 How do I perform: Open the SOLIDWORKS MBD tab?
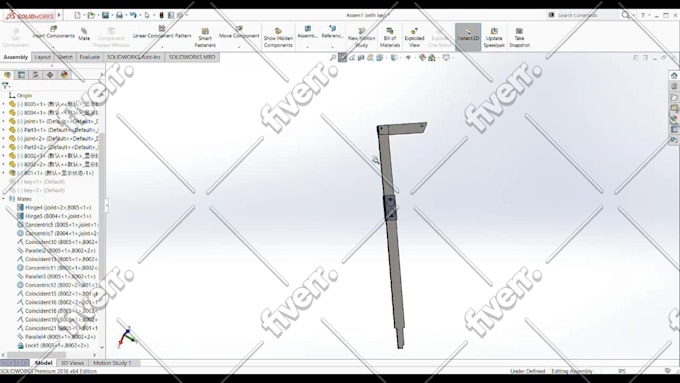(192, 57)
